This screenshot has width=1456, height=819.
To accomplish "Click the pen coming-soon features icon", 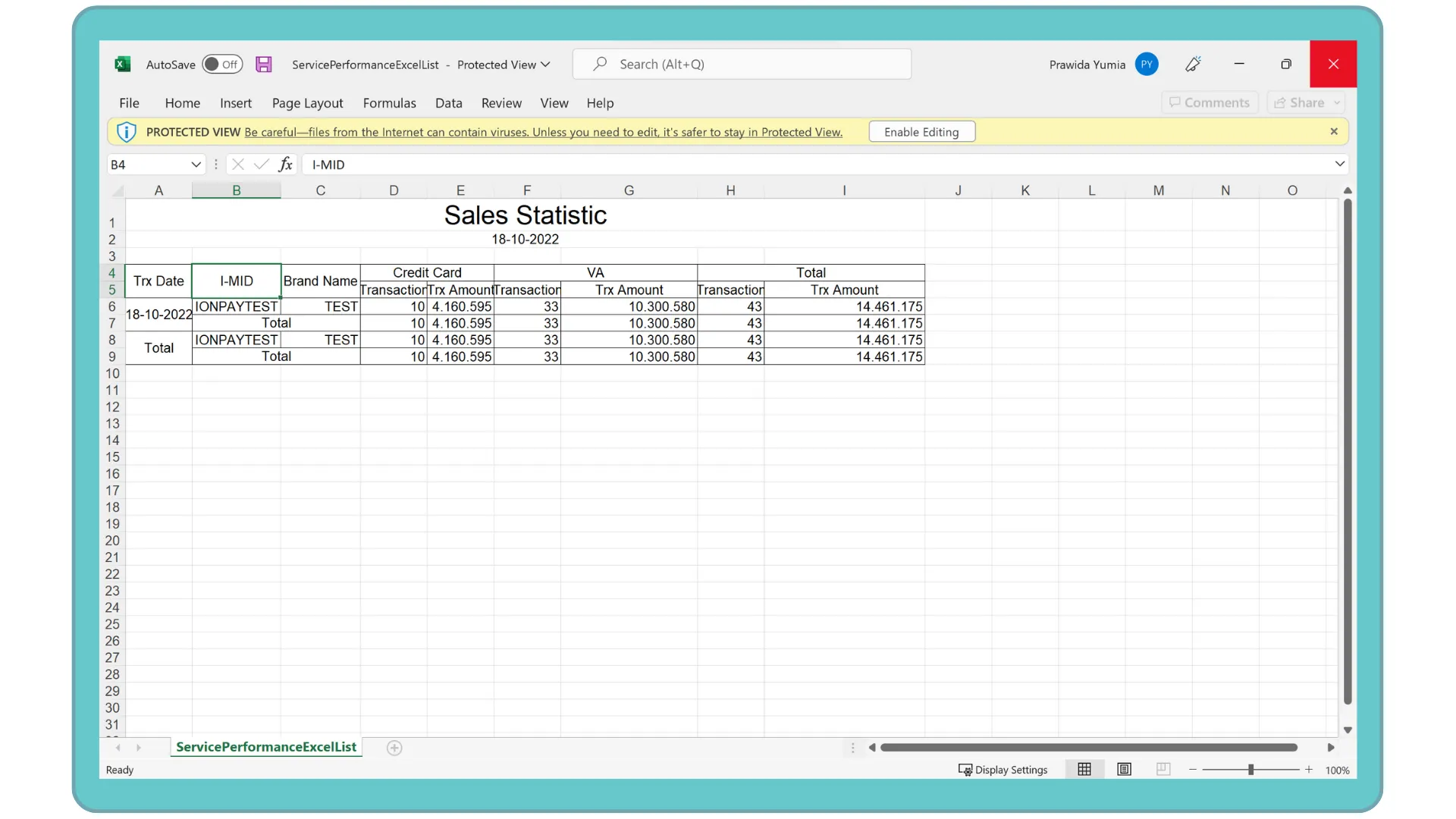I will click(1194, 64).
